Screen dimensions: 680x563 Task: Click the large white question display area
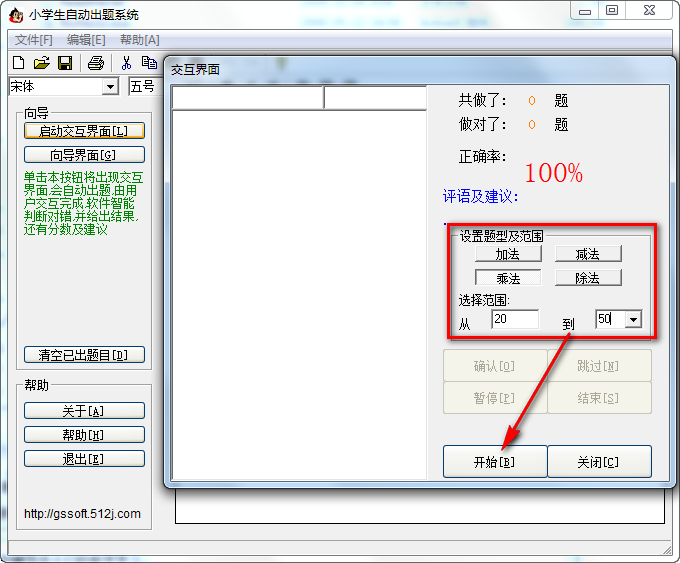299,295
